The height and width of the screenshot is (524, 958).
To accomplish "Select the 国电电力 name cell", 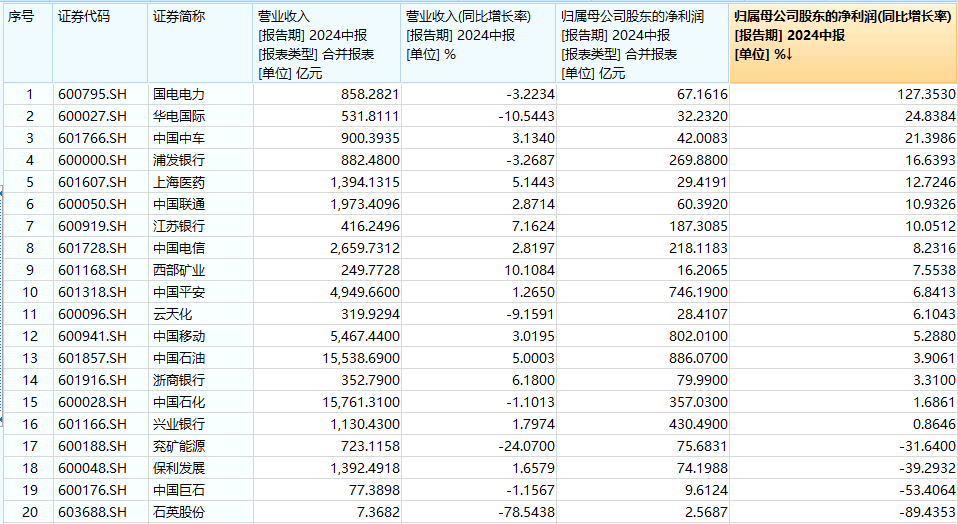I will tap(179, 94).
